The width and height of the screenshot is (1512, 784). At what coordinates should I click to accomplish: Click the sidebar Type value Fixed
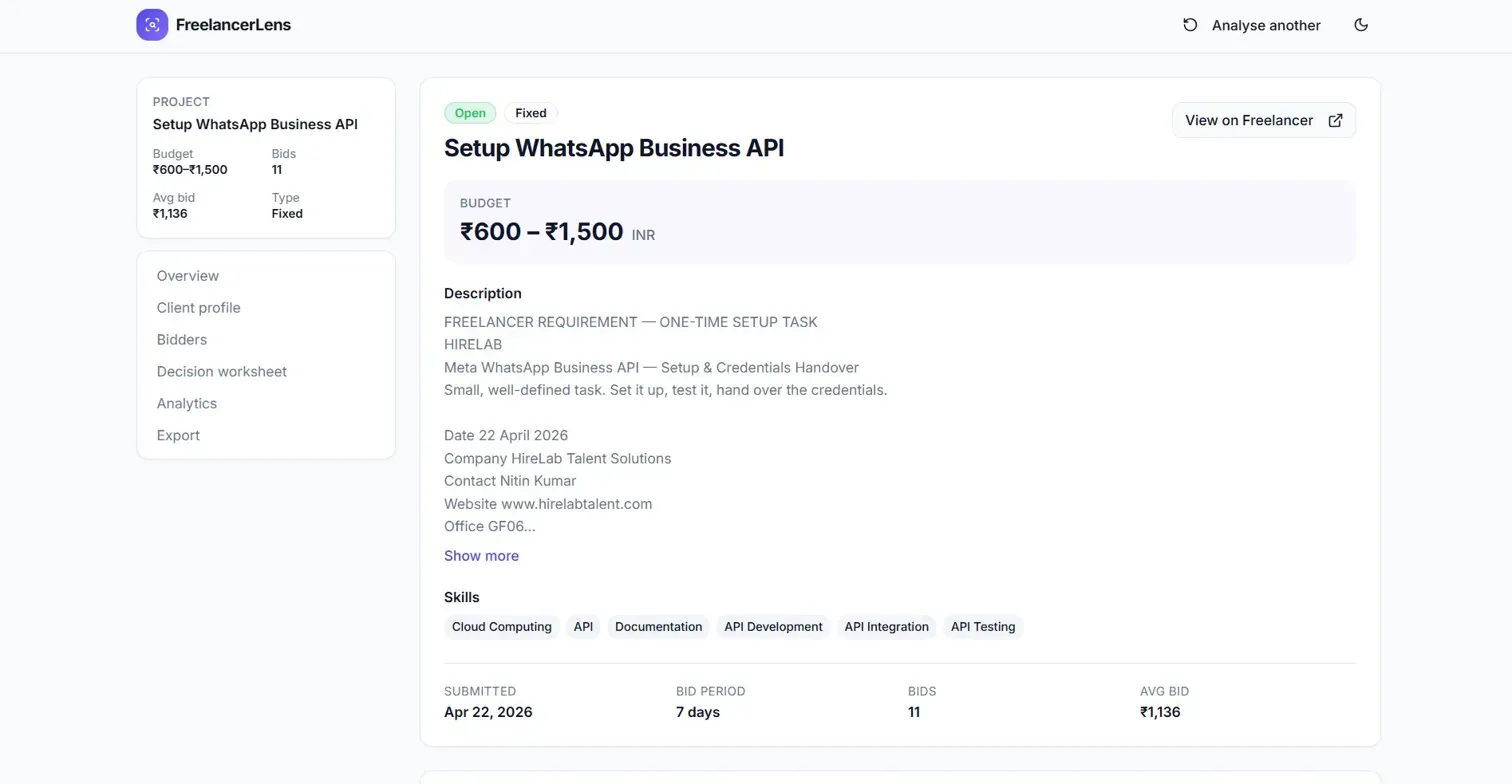point(287,214)
